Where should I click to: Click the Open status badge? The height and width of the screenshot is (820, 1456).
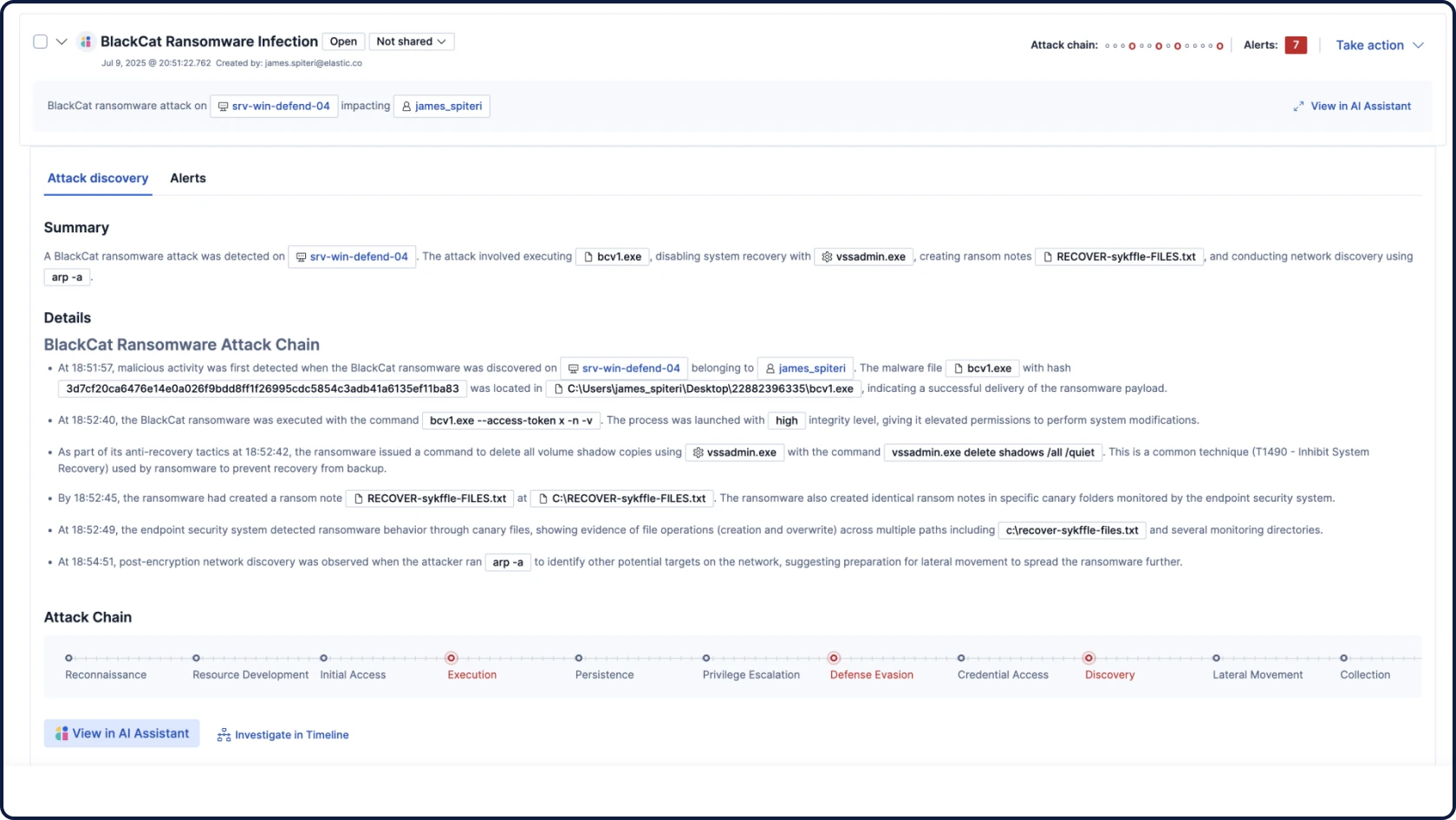343,42
